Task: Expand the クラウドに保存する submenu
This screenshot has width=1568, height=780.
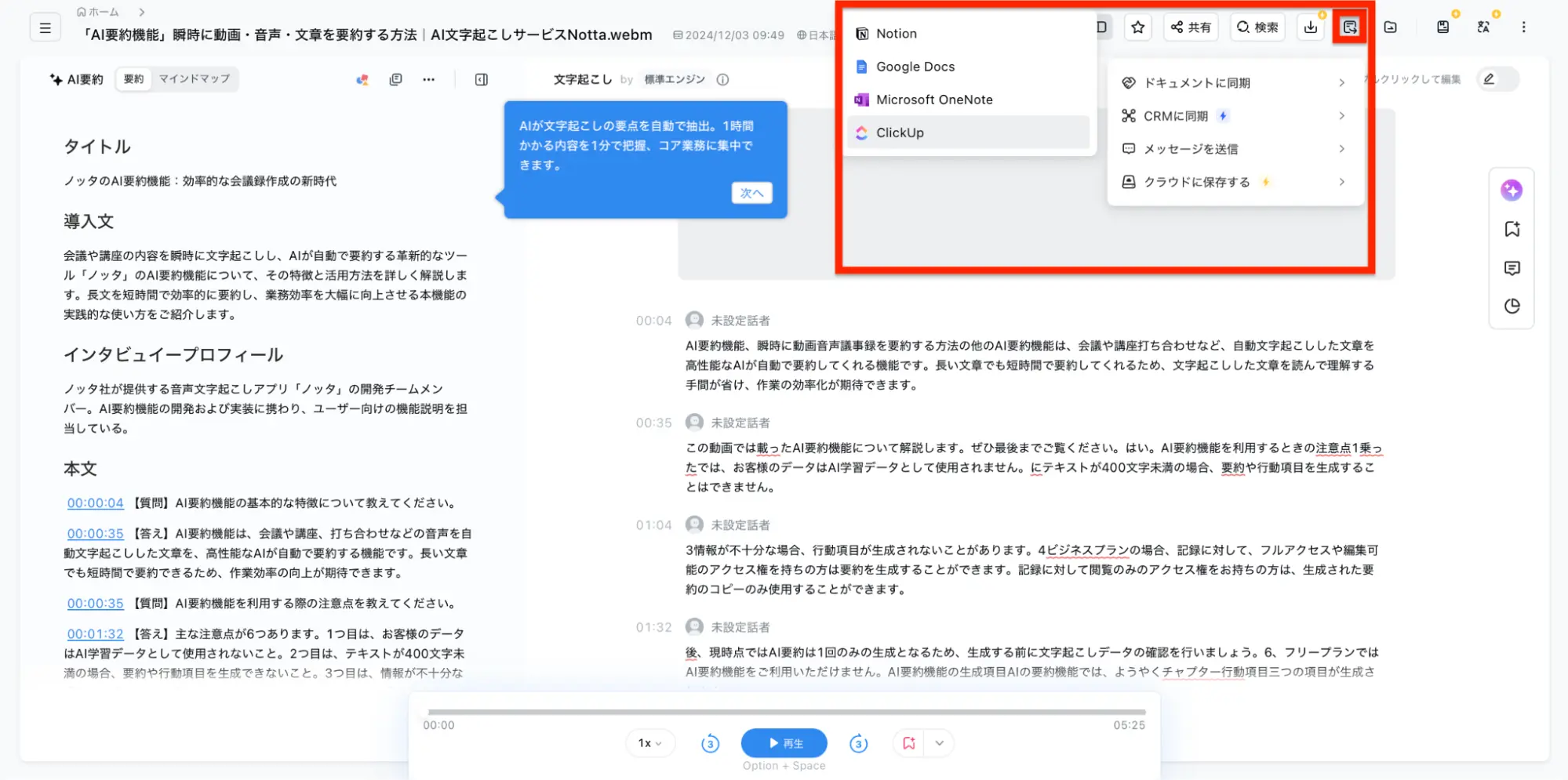Action: click(1235, 182)
